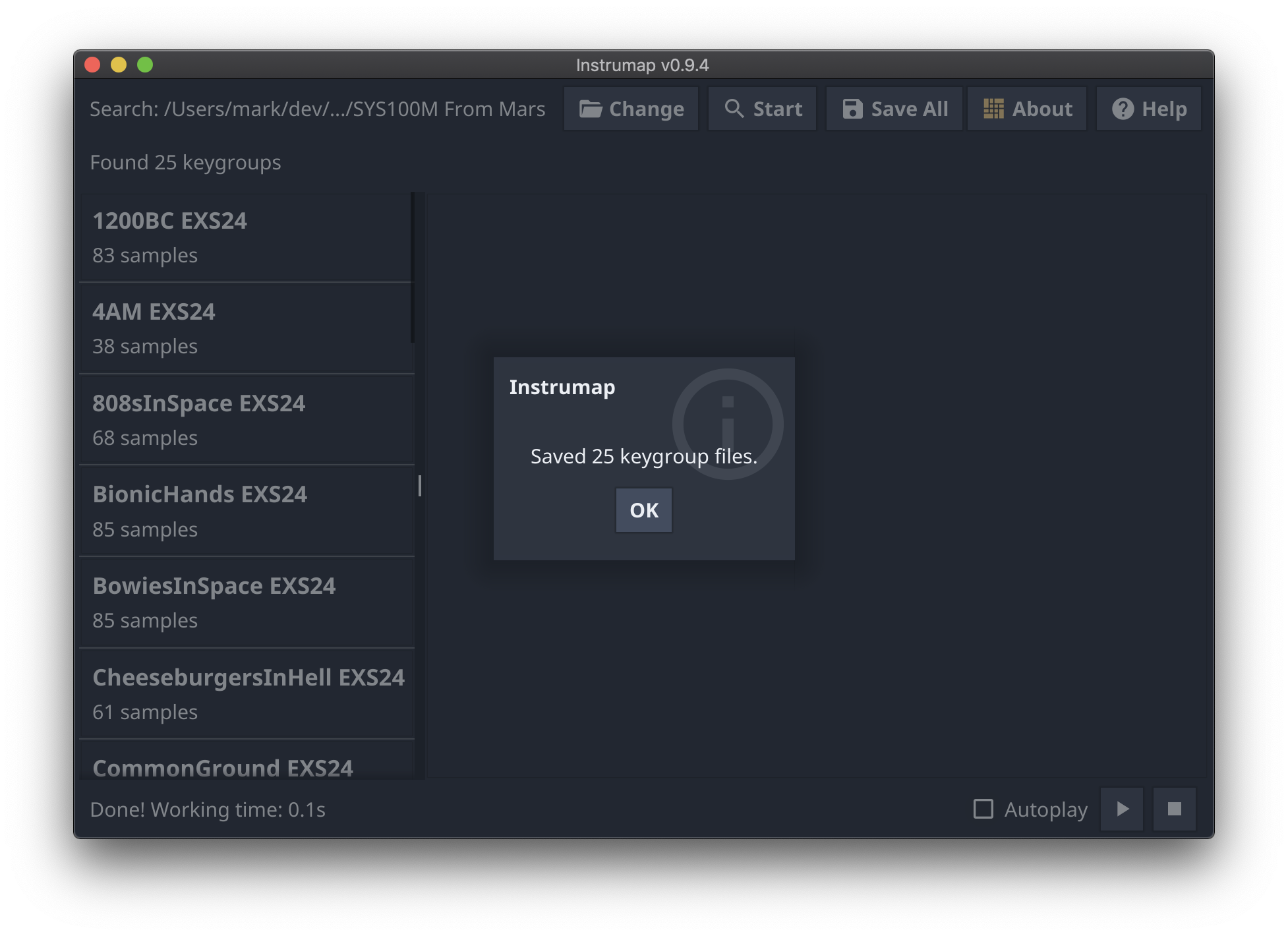The height and width of the screenshot is (936, 1288).
Task: Click the 'Saved 25 keygroup files.' message
Action: 644,456
